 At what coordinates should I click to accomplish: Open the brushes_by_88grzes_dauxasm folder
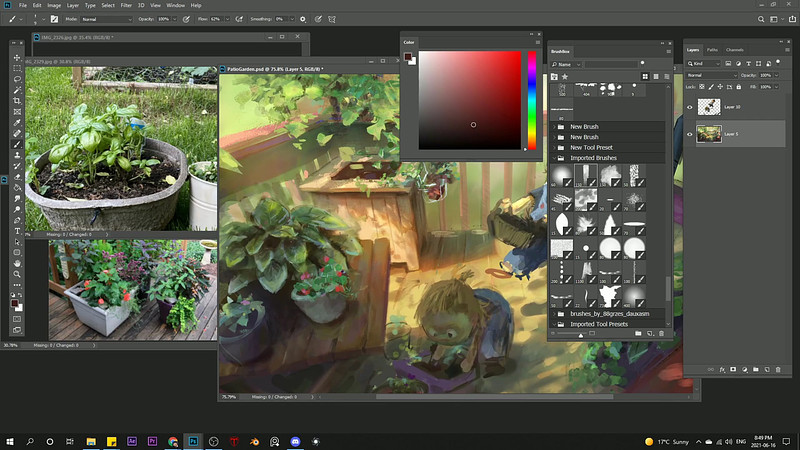(609, 314)
